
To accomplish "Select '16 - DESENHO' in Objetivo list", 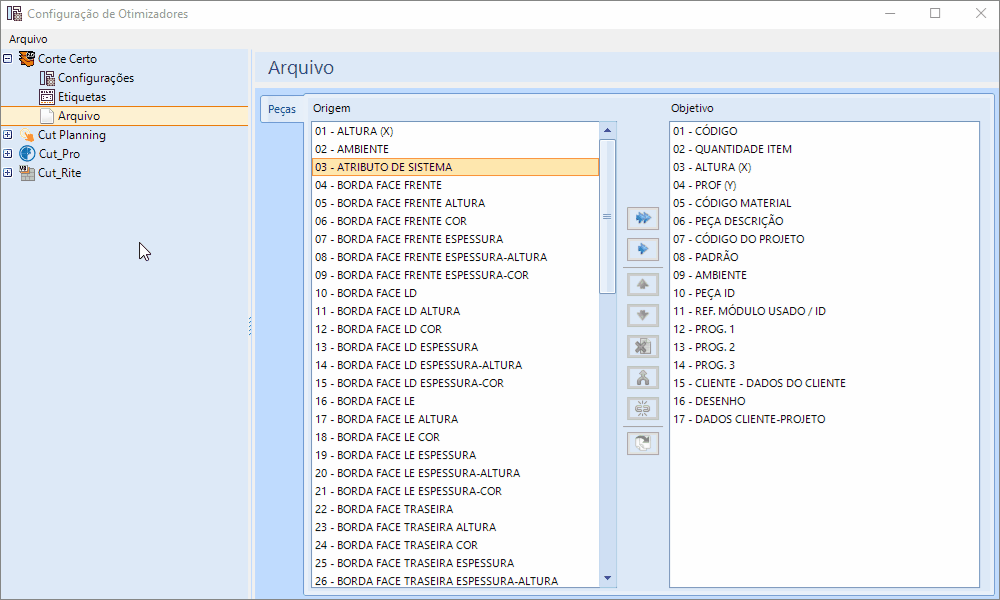I will 824,401.
